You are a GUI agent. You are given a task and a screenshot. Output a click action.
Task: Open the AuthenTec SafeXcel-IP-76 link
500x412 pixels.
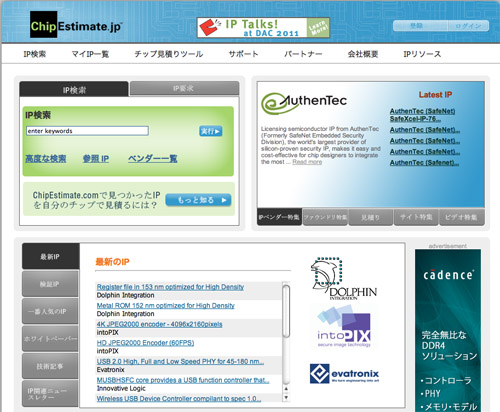tap(422, 115)
